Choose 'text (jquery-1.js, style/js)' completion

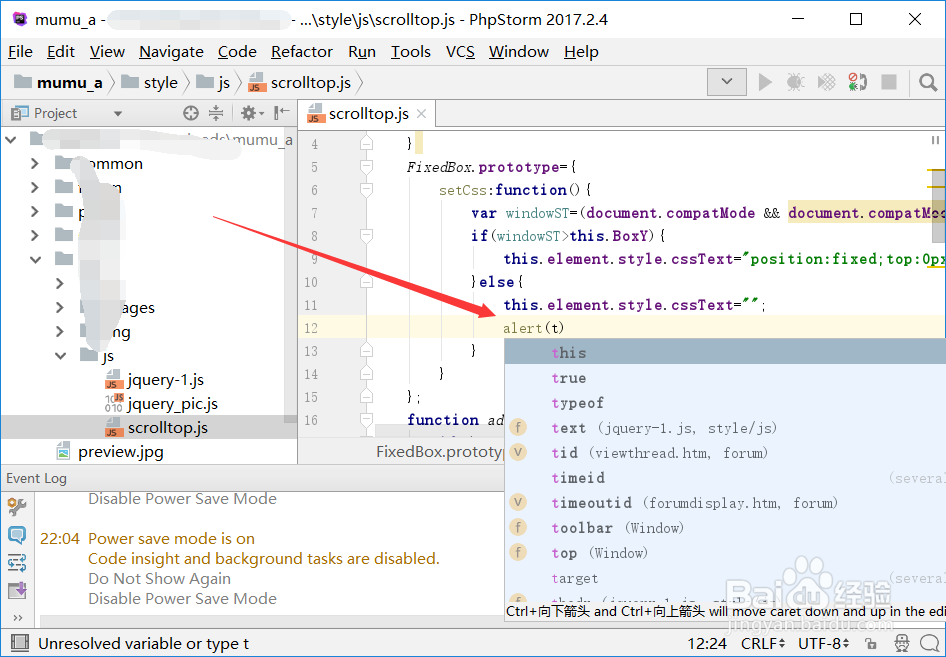(x=725, y=428)
